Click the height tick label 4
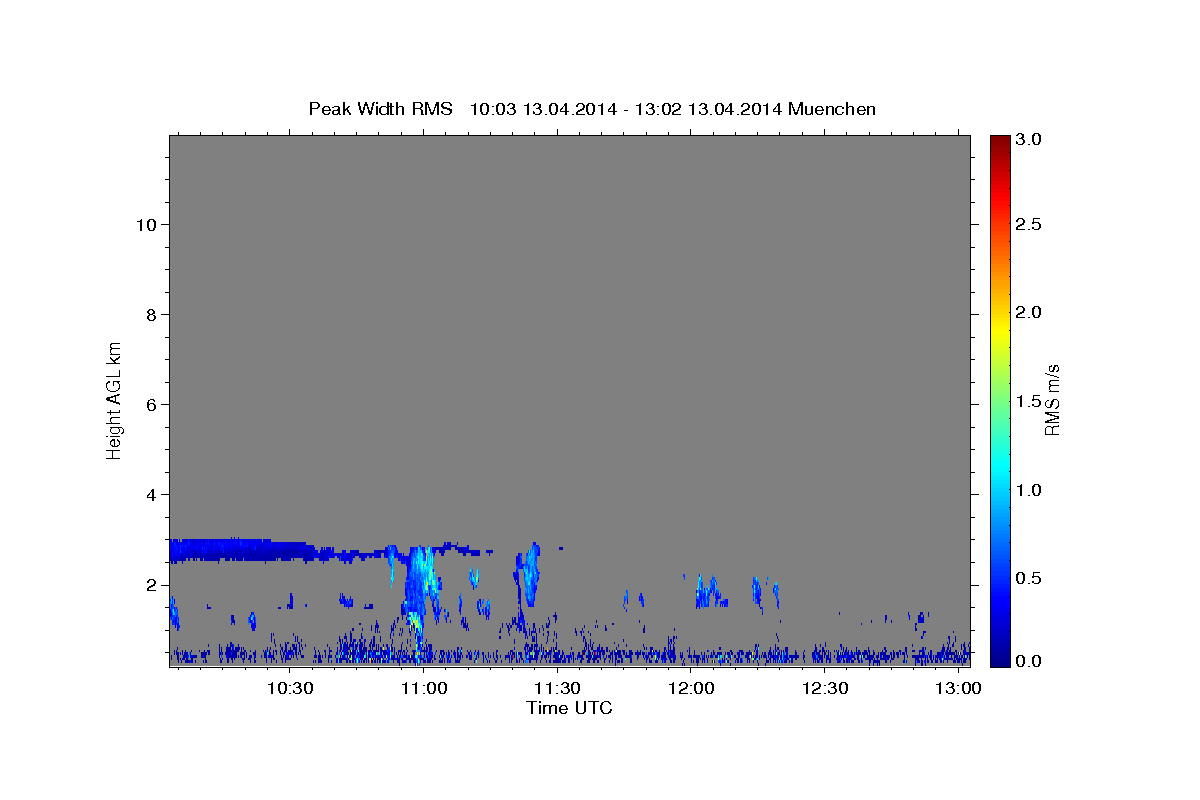Viewport: 1200px width, 800px height. click(x=153, y=495)
